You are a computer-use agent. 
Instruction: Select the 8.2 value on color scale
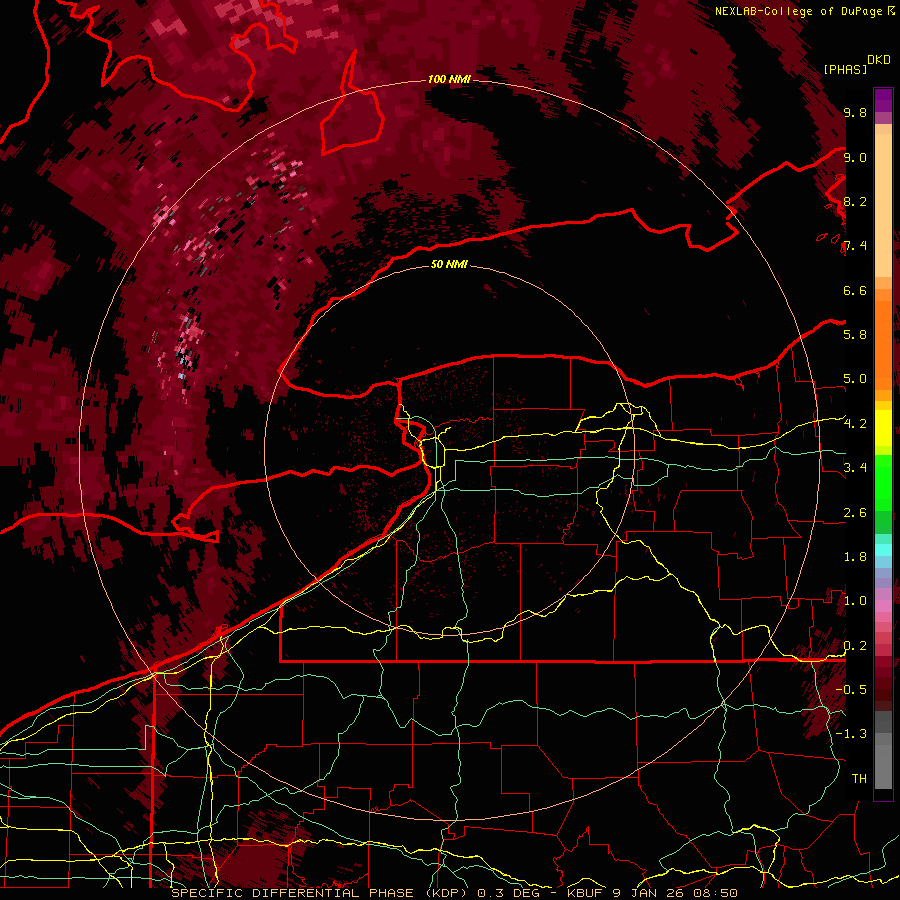click(x=855, y=201)
